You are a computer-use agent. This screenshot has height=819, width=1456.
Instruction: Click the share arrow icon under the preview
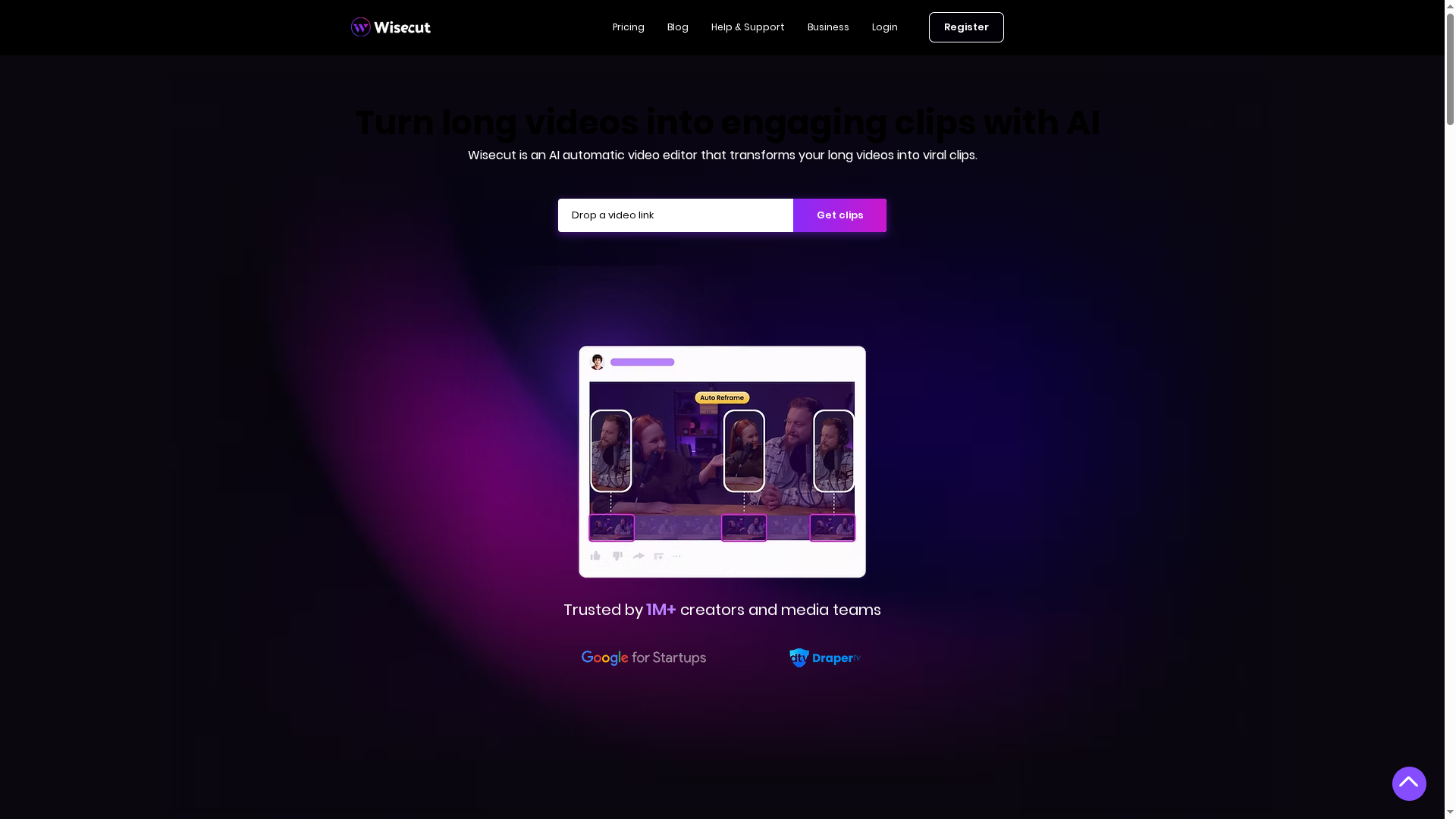pyautogui.click(x=639, y=556)
